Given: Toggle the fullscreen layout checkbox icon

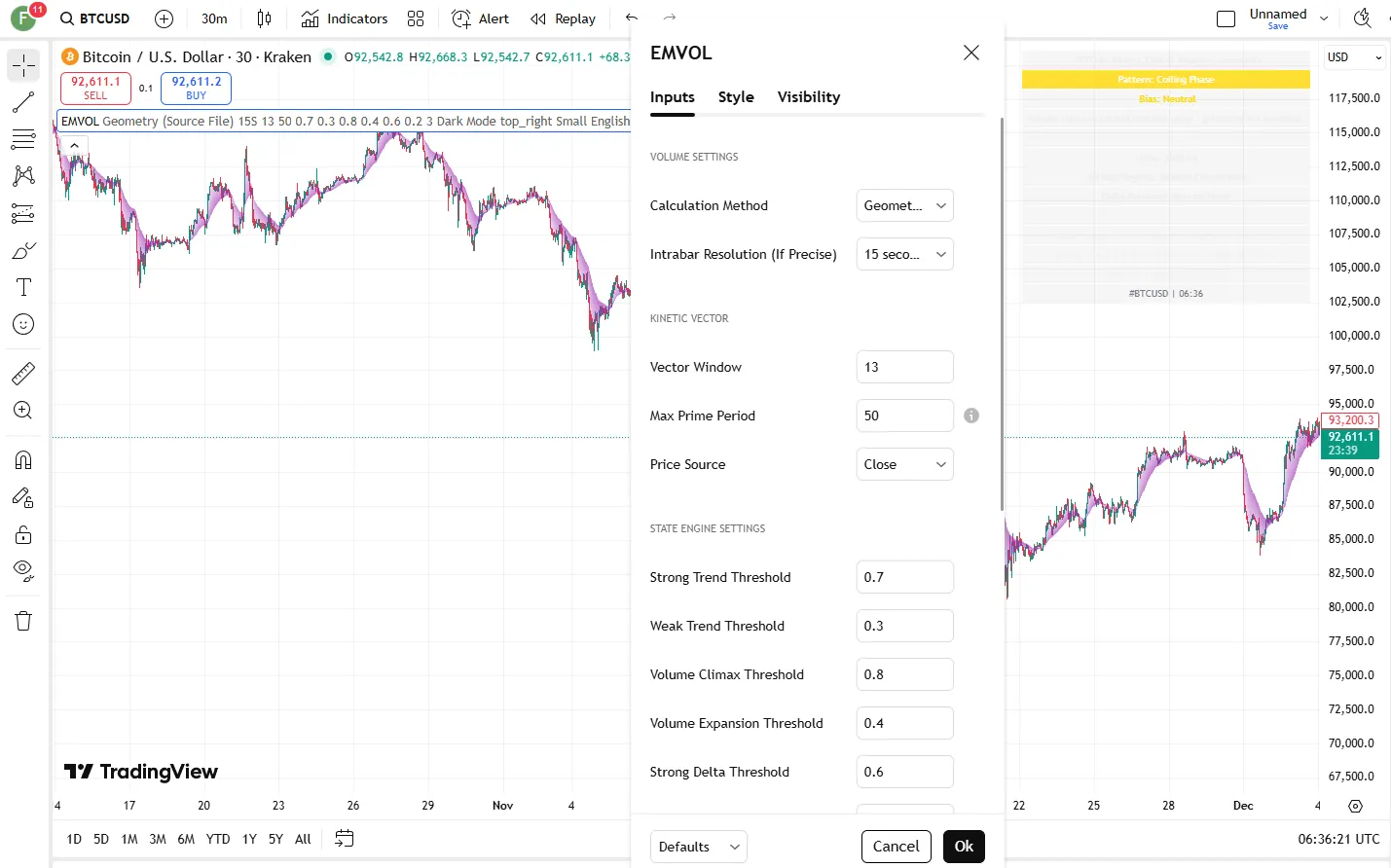Looking at the screenshot, I should (1226, 18).
